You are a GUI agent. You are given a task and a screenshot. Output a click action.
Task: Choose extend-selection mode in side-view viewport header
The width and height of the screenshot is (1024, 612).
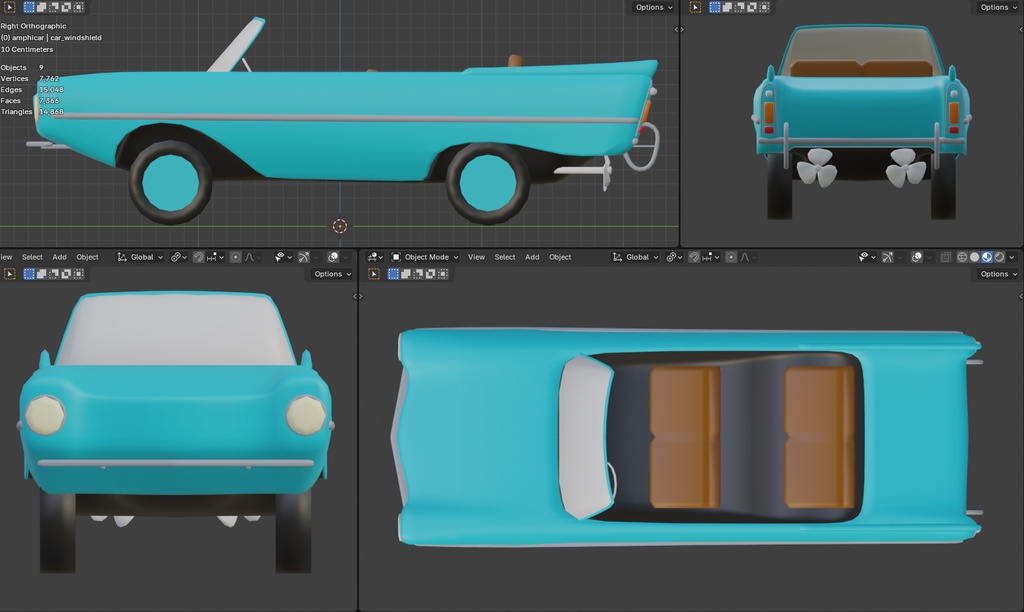click(41, 7)
